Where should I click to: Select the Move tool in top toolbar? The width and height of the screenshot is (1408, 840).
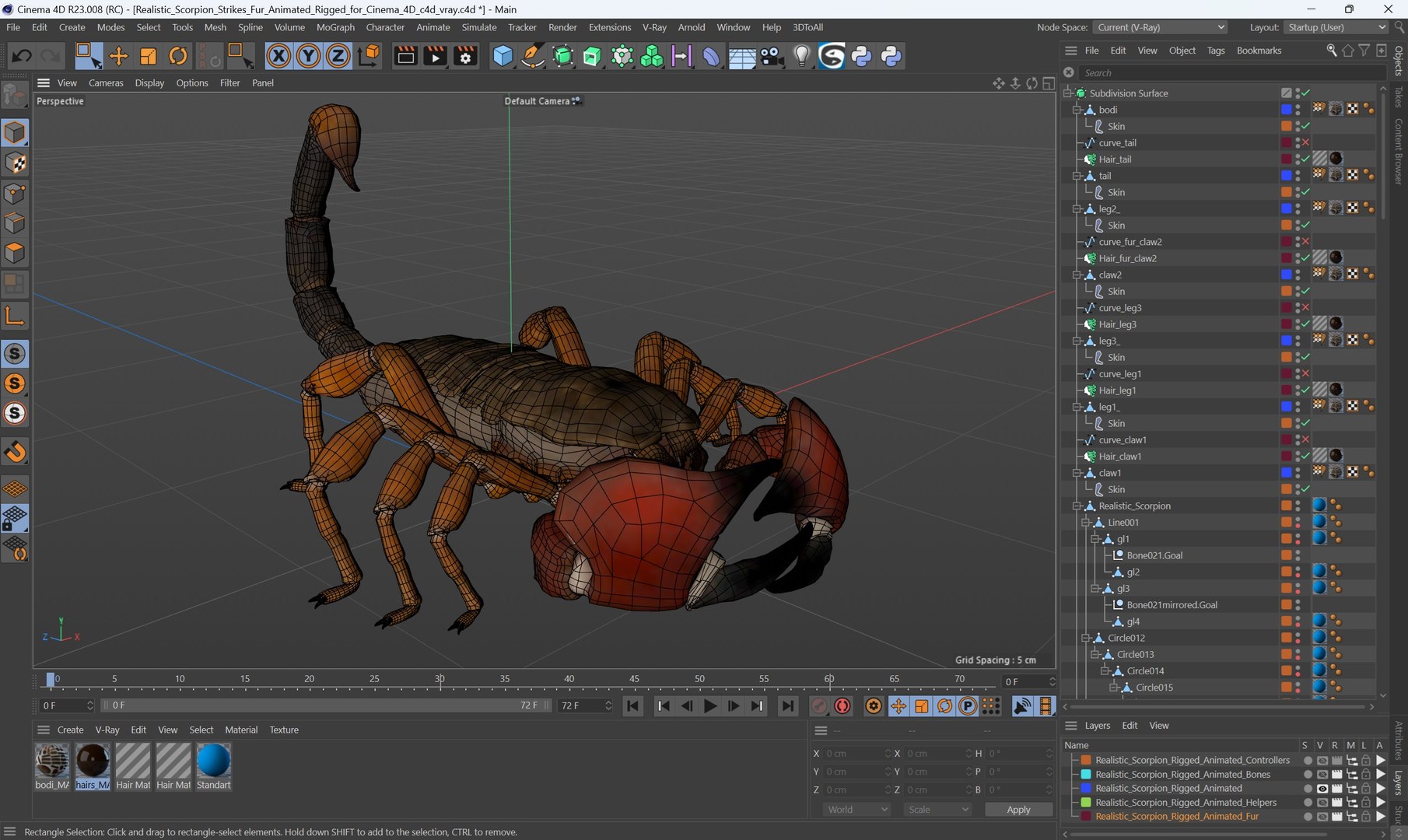pos(118,56)
